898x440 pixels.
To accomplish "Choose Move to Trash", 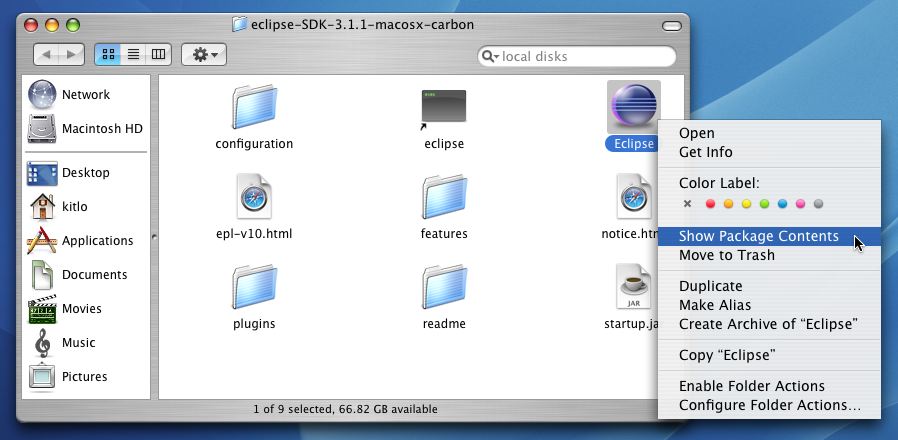I will (726, 255).
